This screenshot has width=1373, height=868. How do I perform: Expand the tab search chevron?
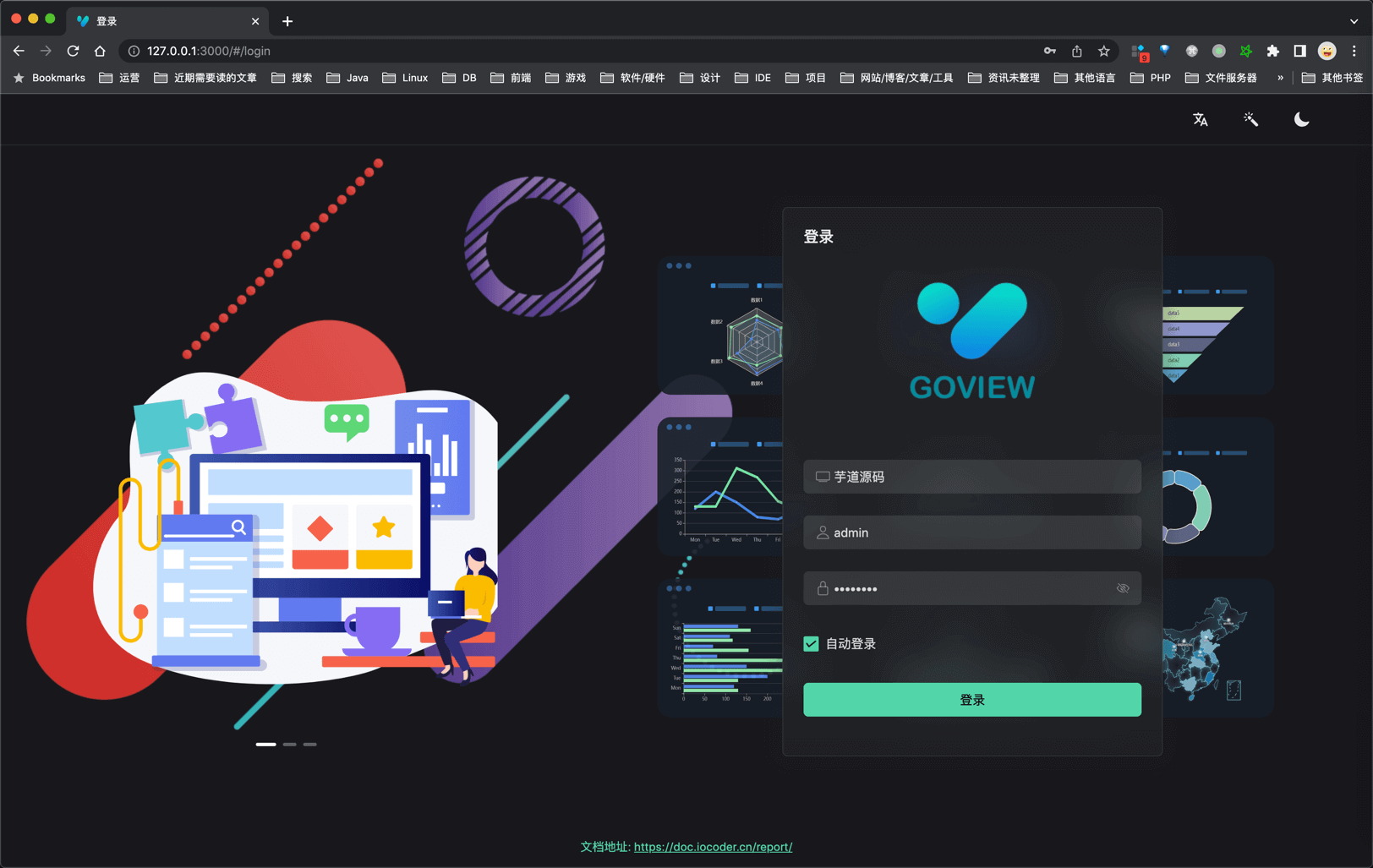[1354, 21]
